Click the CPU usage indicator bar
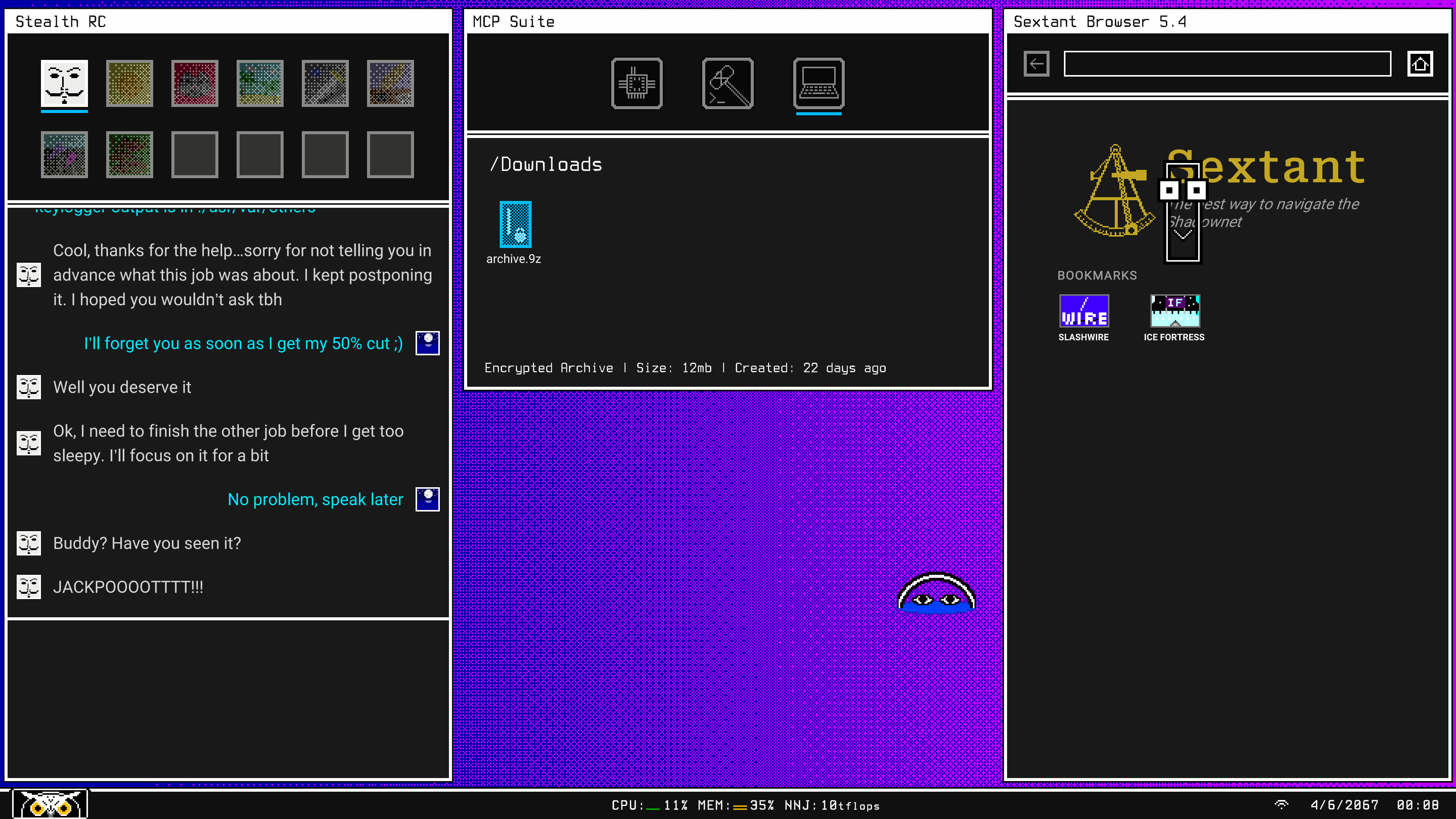The image size is (1456, 819). click(x=653, y=806)
